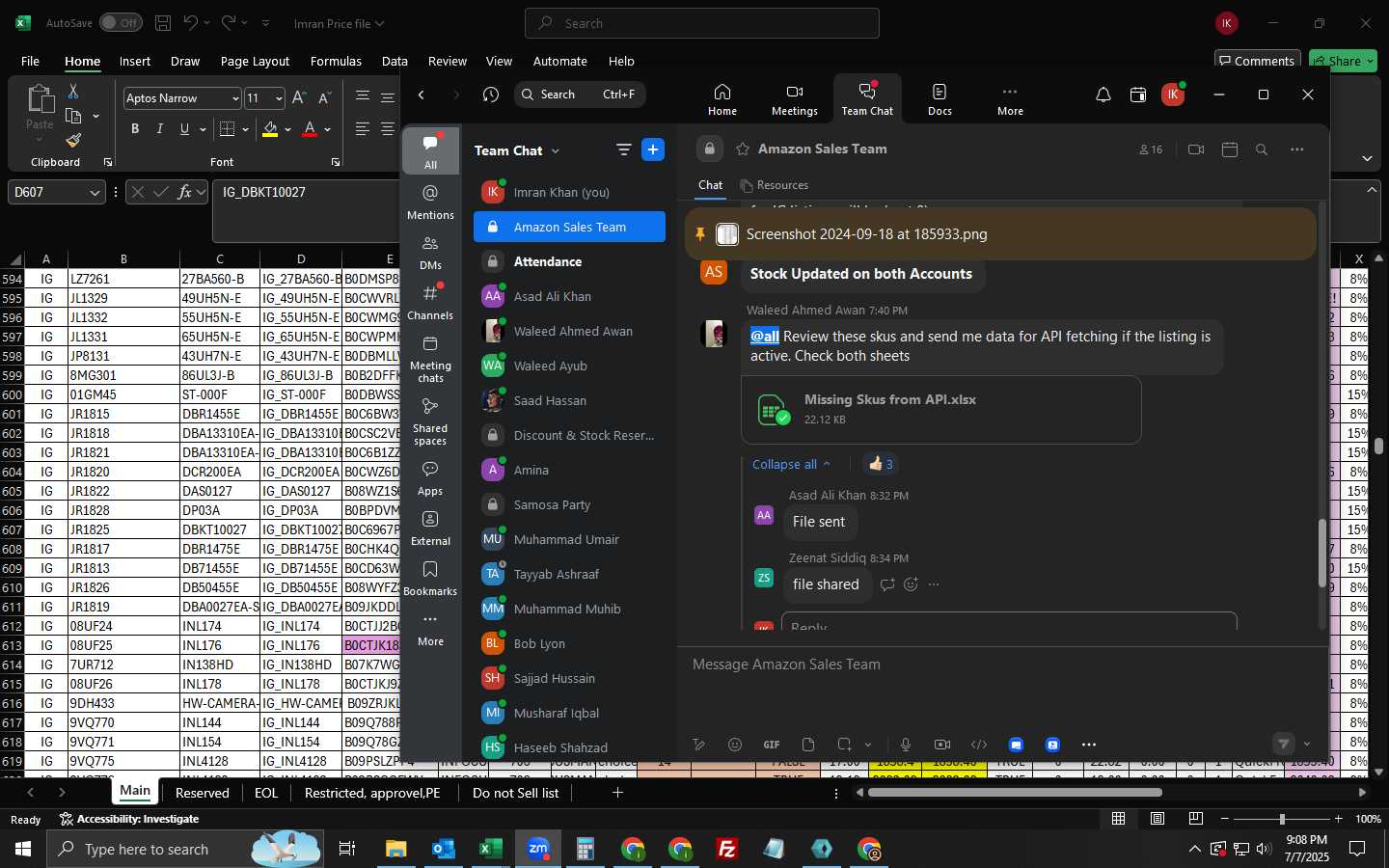This screenshot has width=1389, height=868.
Task: Open Apps in Zoom sidebar
Action: [x=430, y=477]
